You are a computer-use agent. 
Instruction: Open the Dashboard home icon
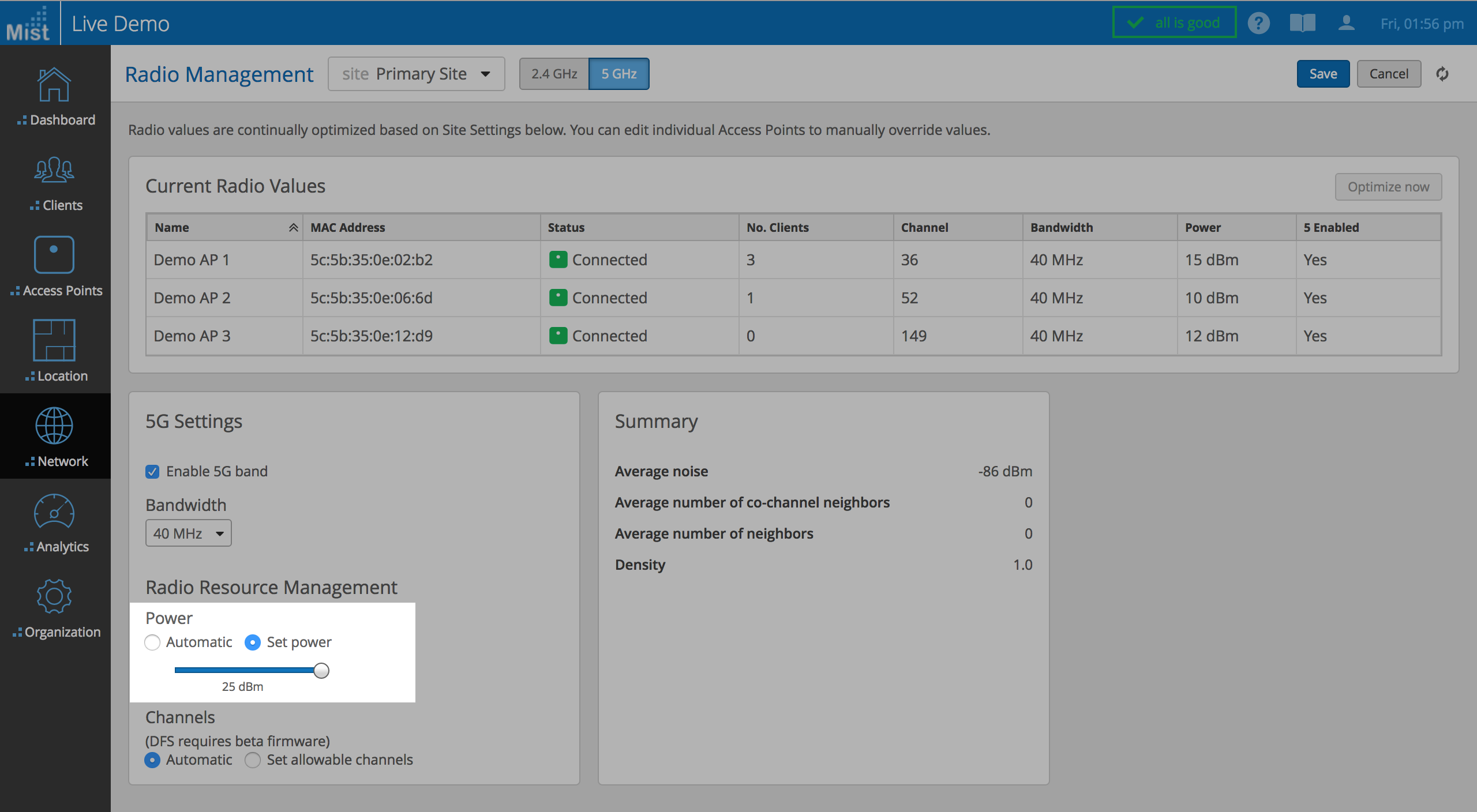54,85
